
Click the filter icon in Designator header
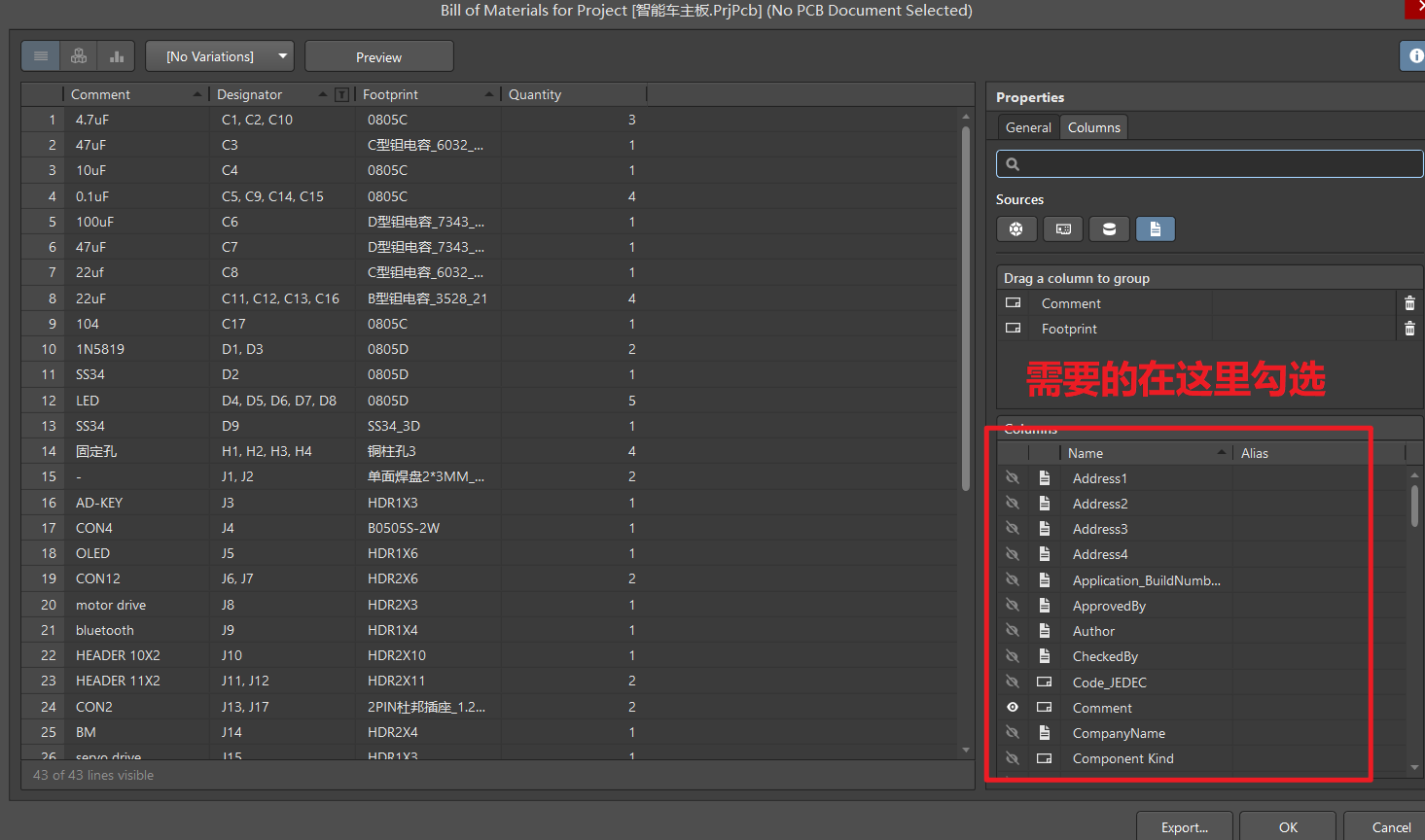pos(341,94)
